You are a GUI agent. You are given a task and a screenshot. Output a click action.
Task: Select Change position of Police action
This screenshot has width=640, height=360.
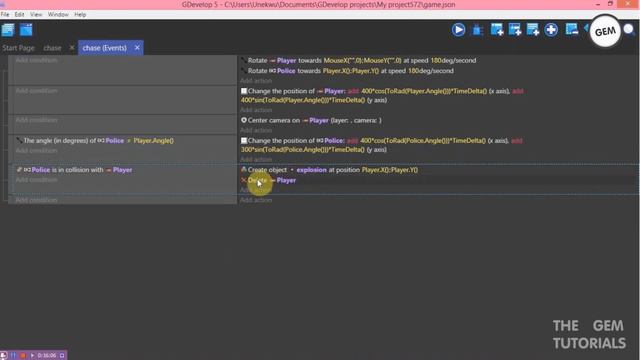pos(382,145)
